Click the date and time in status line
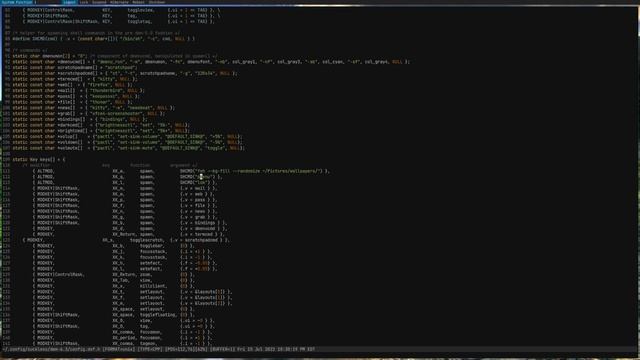Image resolution: width=640 pixels, height=360 pixels. coord(276,349)
